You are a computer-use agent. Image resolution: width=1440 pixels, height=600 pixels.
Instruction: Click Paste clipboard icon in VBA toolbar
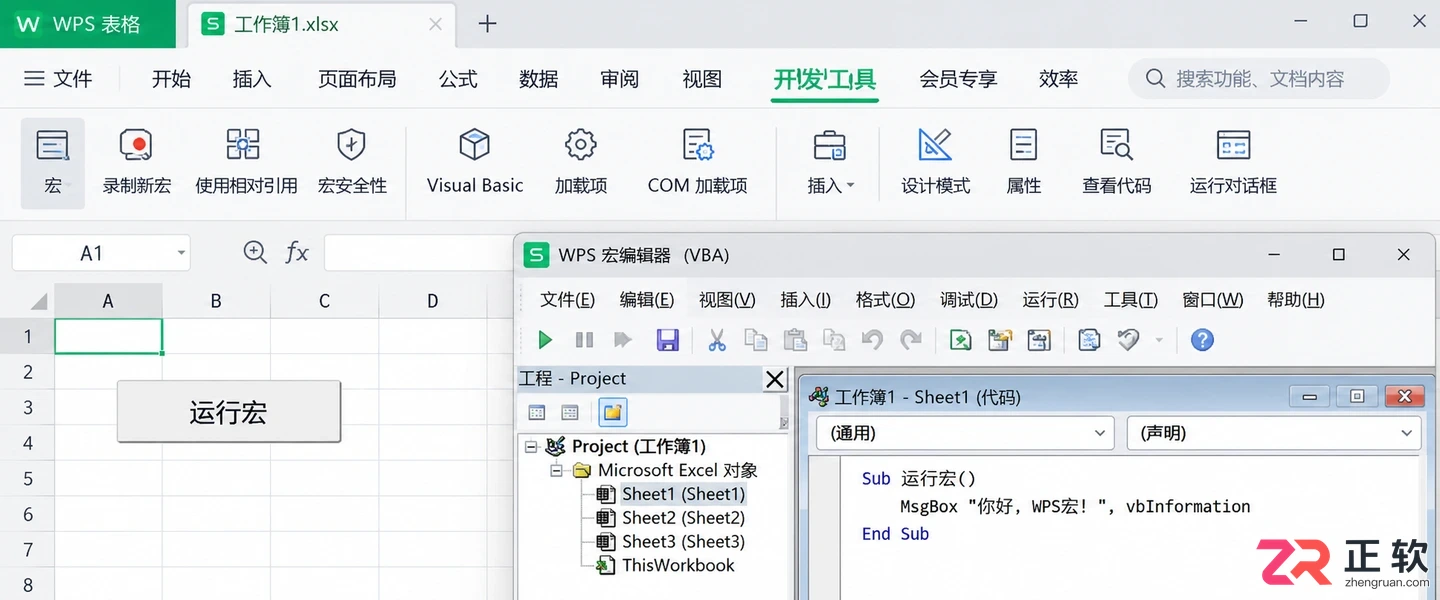coord(795,340)
